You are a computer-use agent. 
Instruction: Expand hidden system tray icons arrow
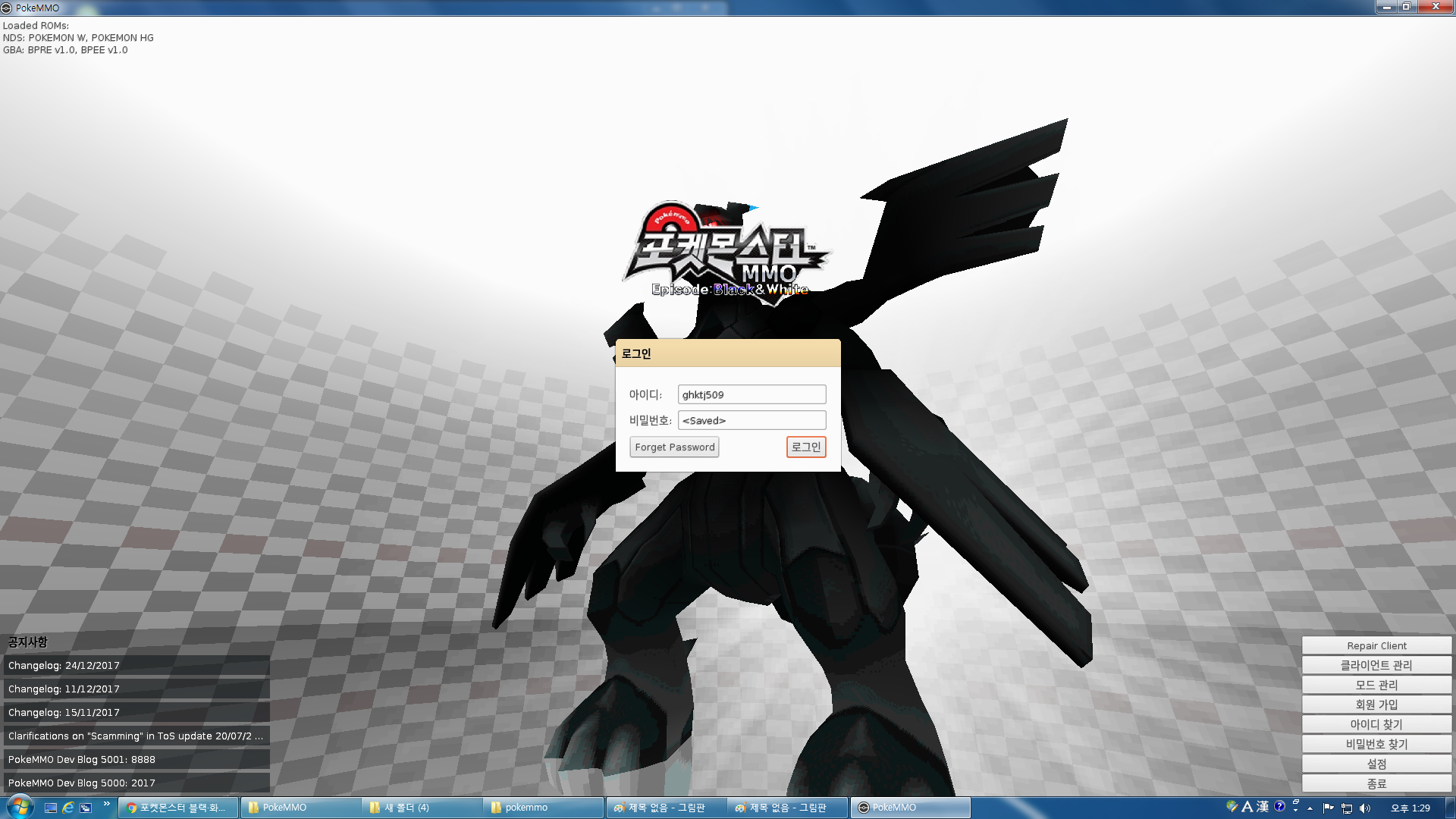1310,808
